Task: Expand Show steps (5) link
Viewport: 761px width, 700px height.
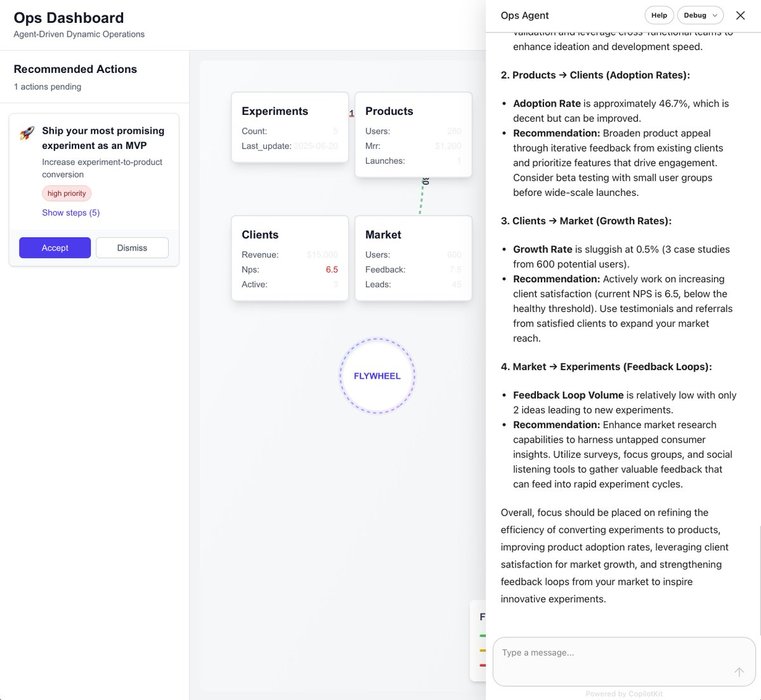Action: [x=71, y=213]
